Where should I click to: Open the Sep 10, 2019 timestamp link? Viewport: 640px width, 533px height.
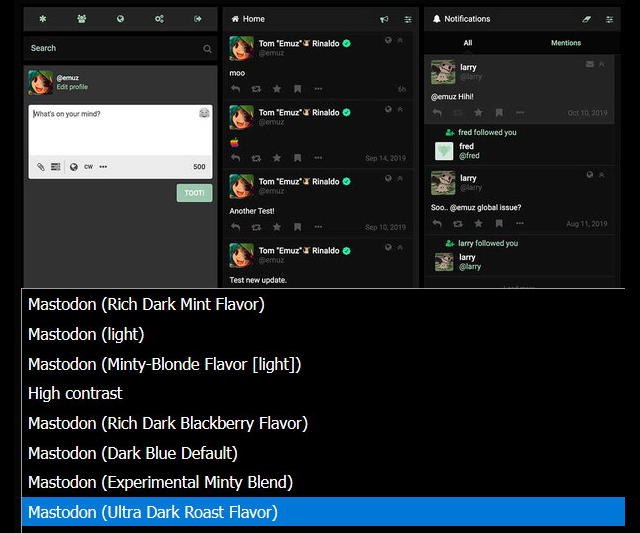click(x=386, y=227)
